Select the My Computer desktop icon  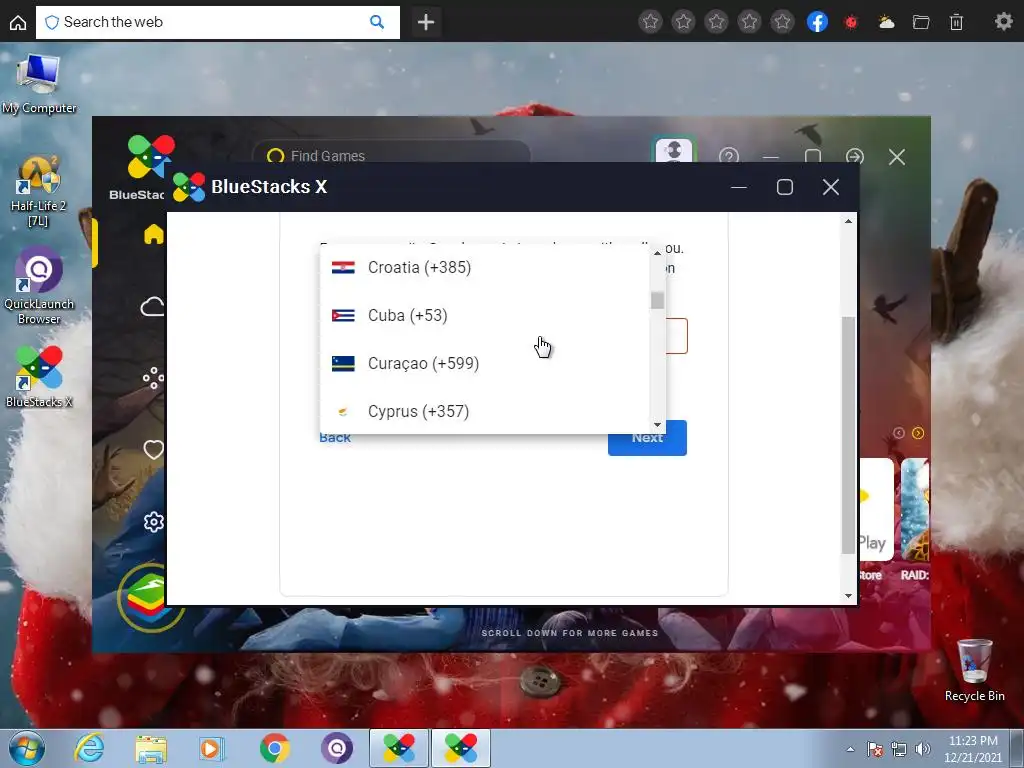pos(39,84)
